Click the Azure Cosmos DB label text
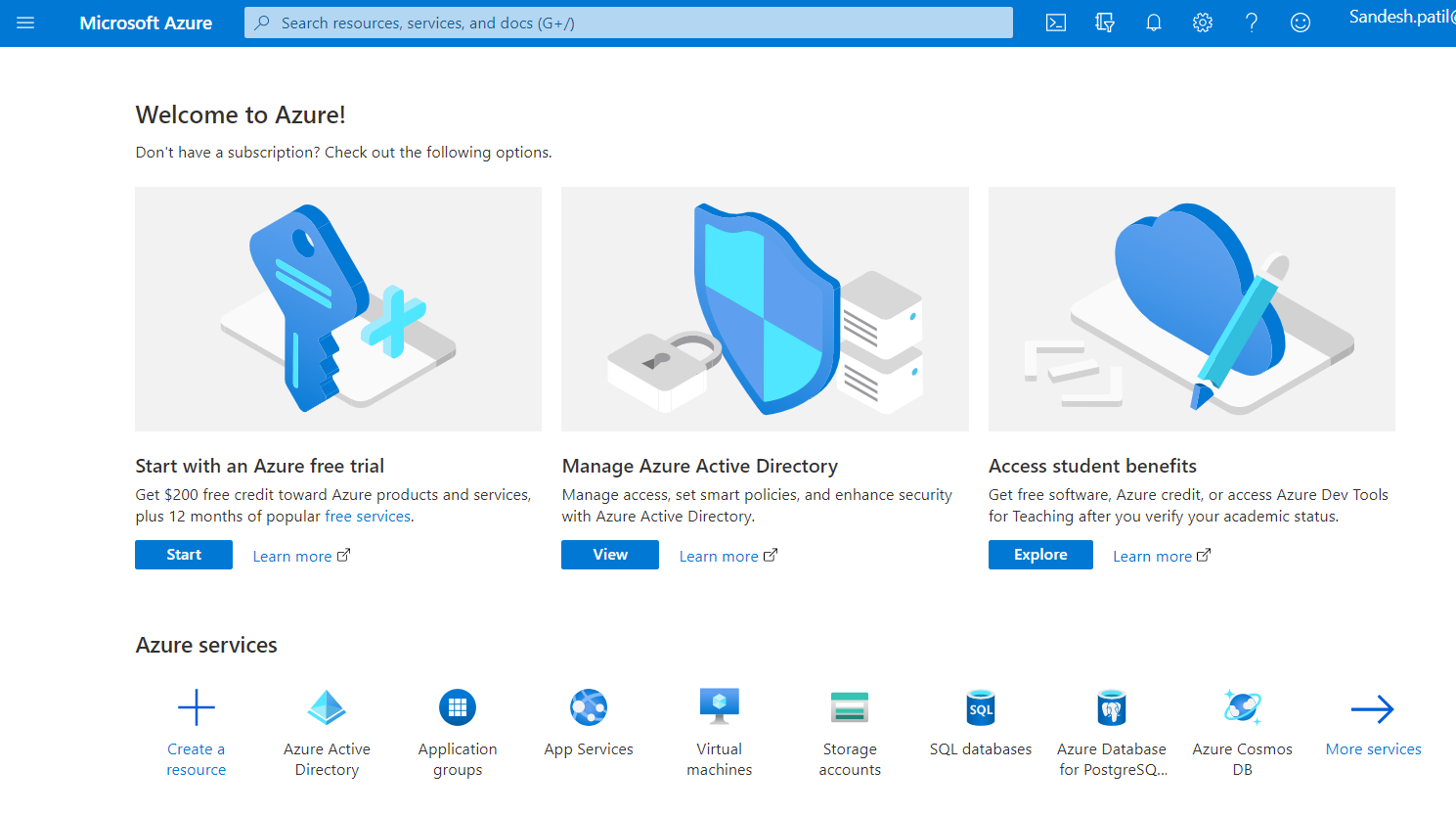The width and height of the screenshot is (1456, 815). point(1243,759)
